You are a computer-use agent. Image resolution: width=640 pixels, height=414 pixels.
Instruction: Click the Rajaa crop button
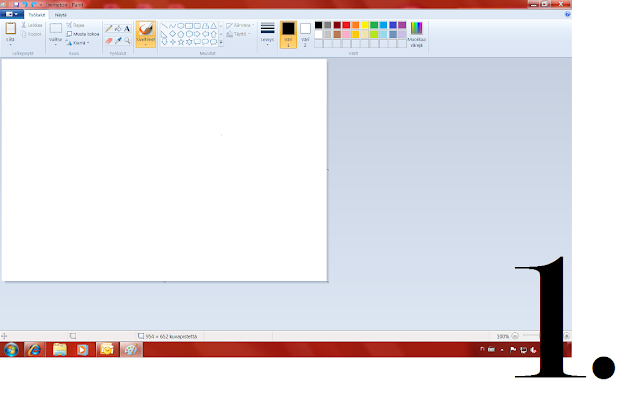[x=76, y=25]
